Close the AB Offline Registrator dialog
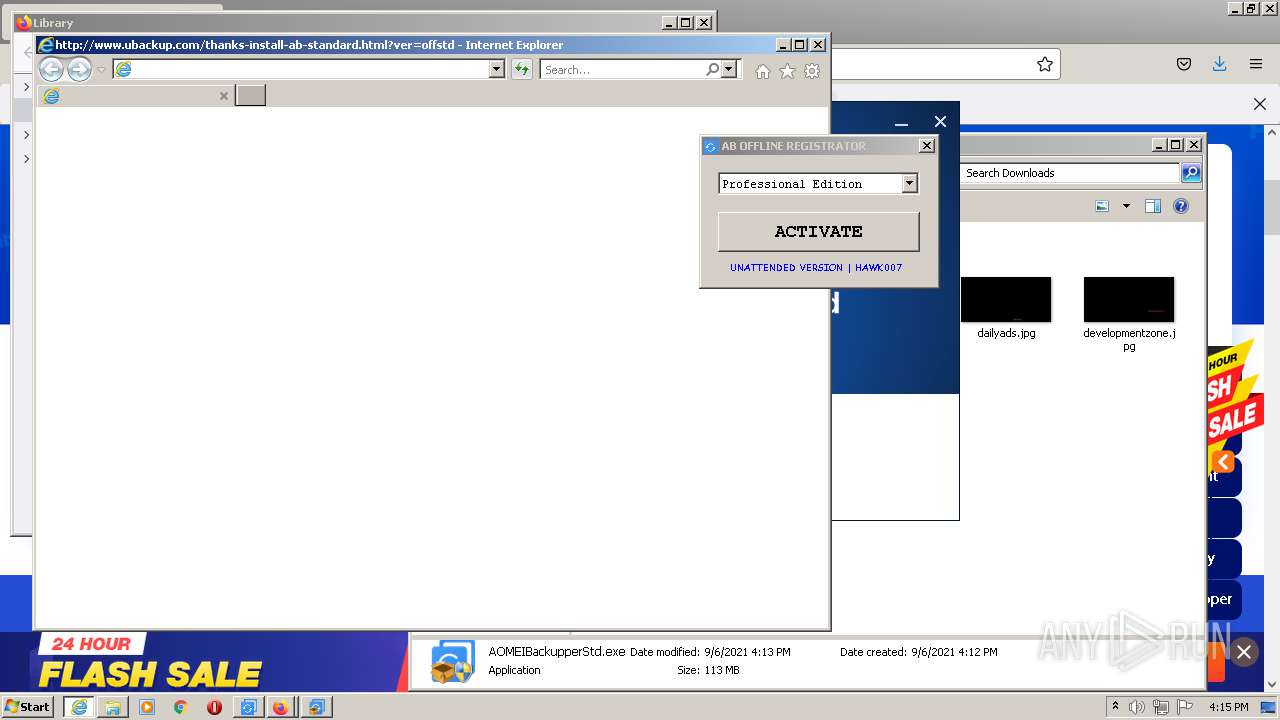Screen dimensions: 1280x720 (x=926, y=146)
